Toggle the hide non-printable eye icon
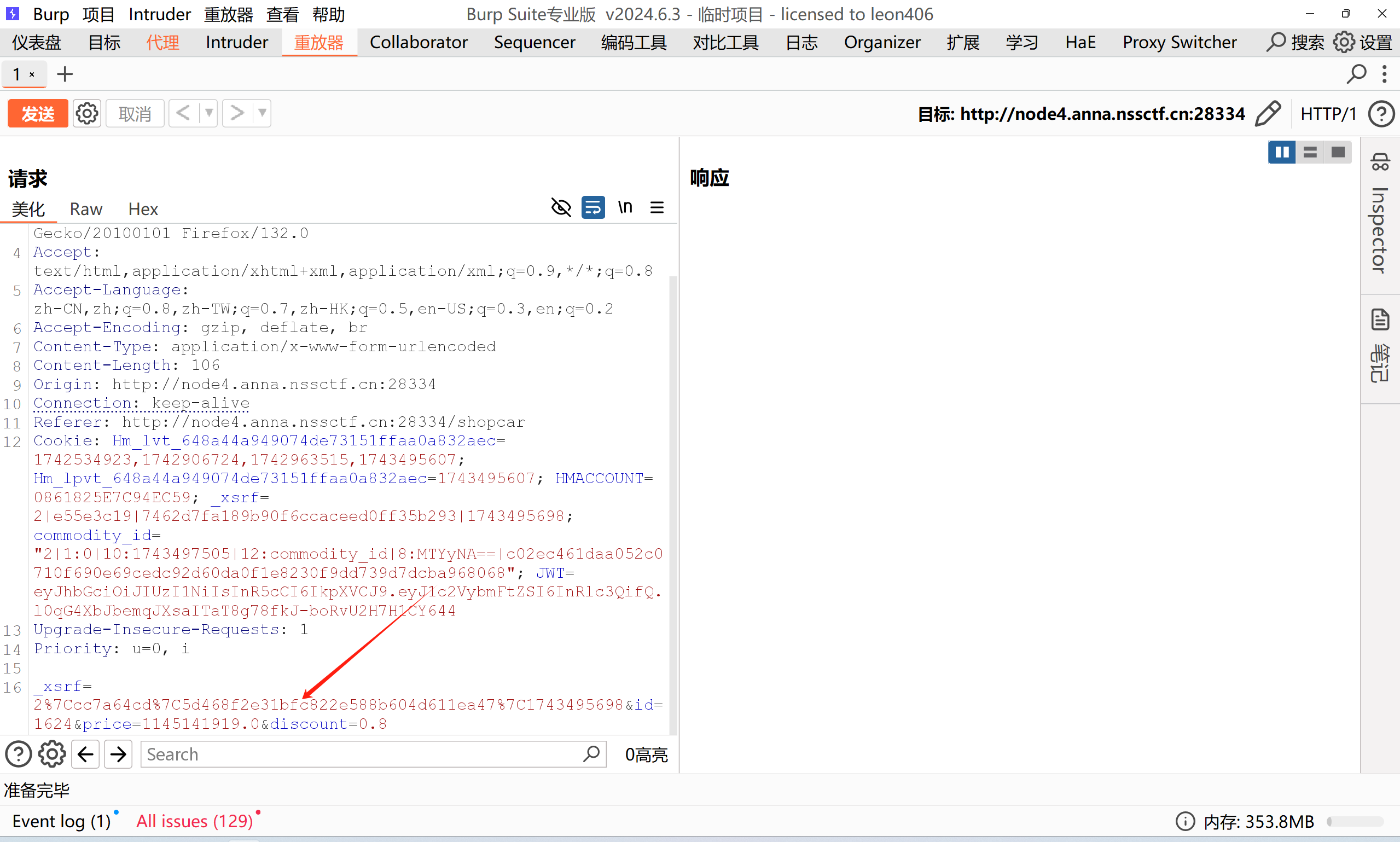 coord(561,208)
